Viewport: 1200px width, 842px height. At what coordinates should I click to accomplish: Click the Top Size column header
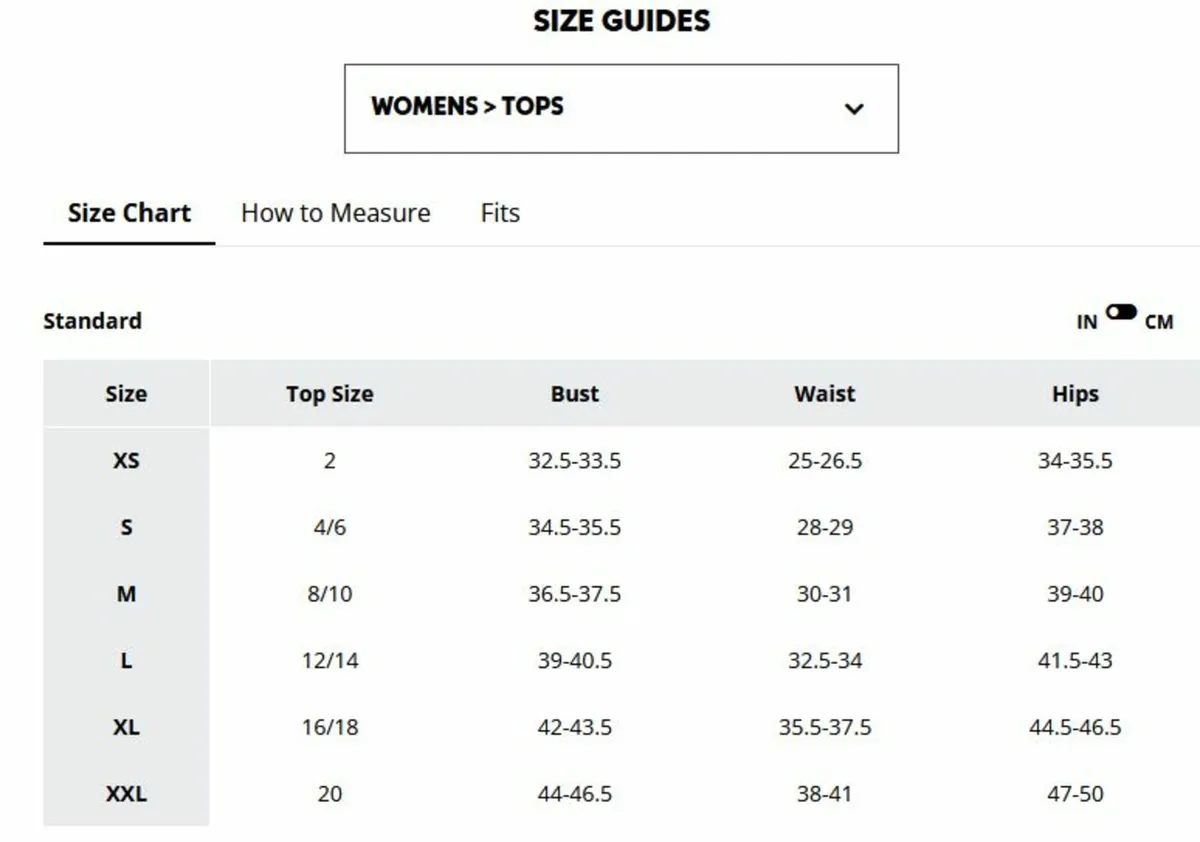tap(329, 394)
